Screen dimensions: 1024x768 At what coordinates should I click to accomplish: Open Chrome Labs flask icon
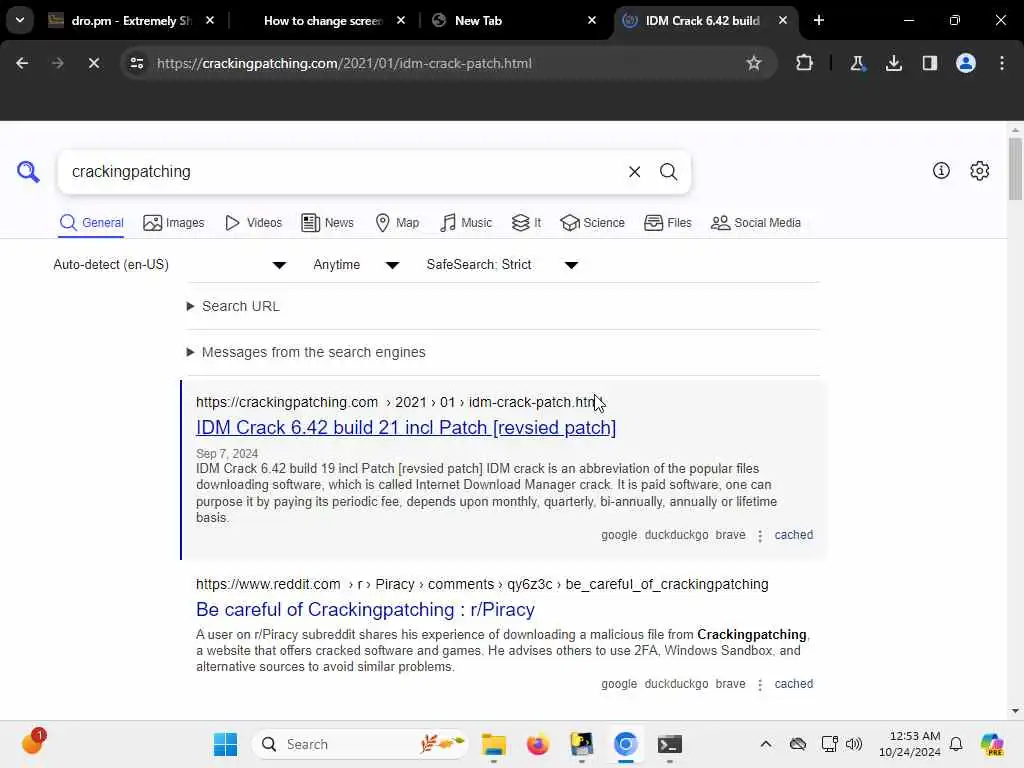coord(857,63)
